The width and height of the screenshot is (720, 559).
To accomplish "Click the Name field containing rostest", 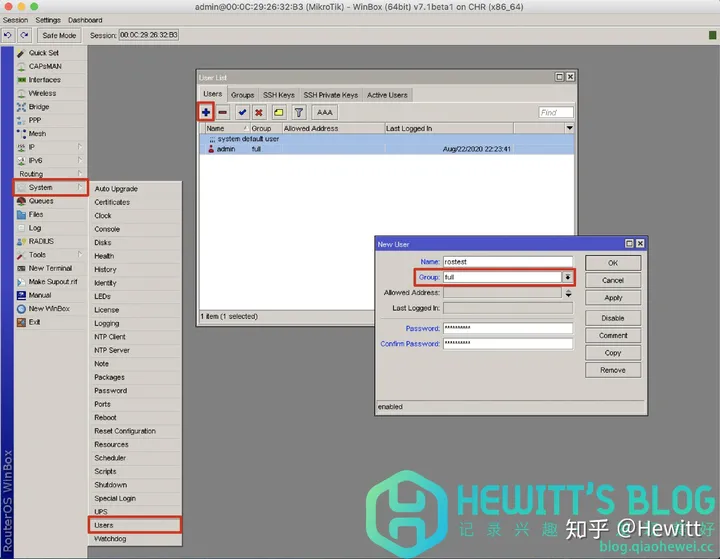I will click(508, 262).
